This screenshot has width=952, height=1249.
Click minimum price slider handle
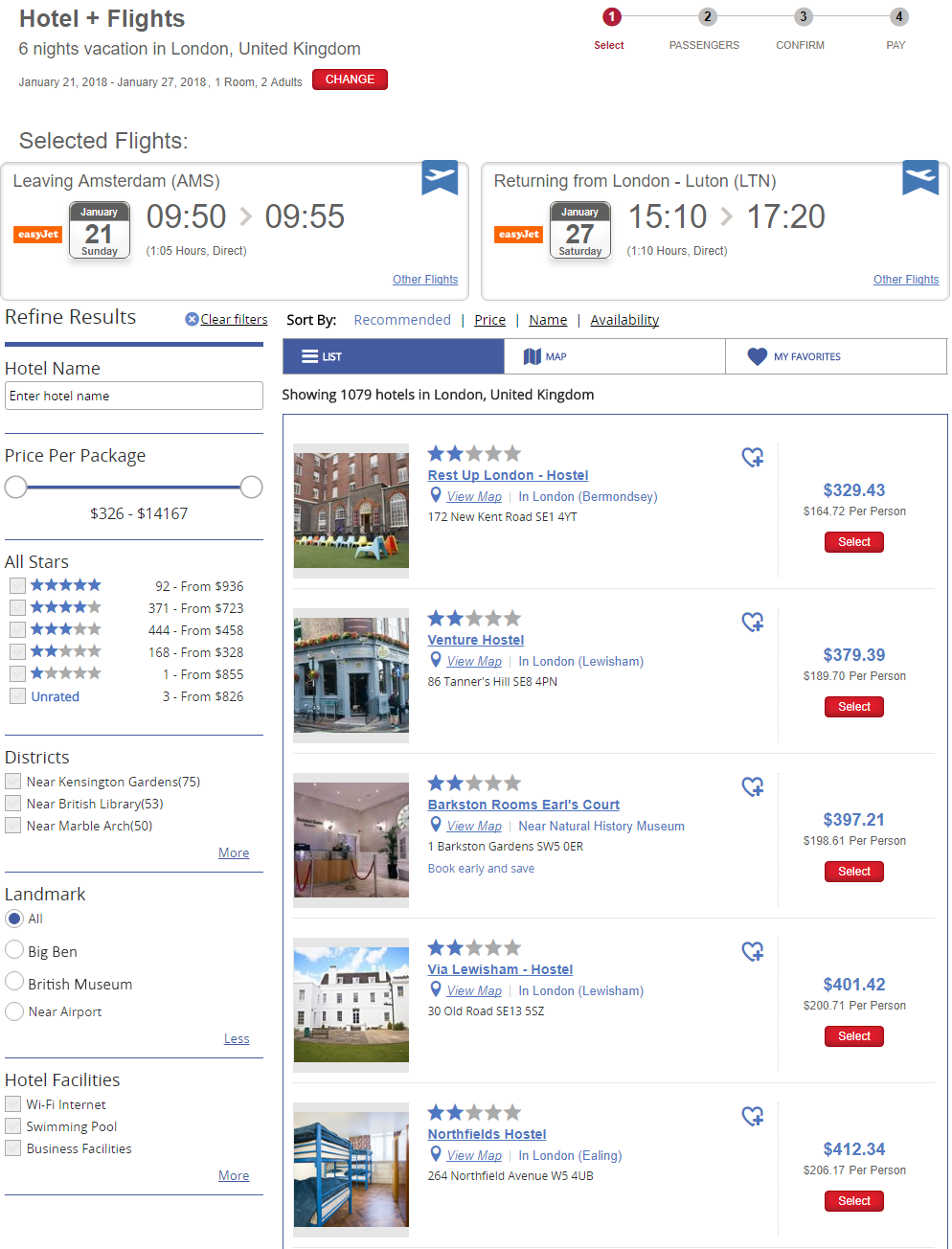tap(15, 487)
